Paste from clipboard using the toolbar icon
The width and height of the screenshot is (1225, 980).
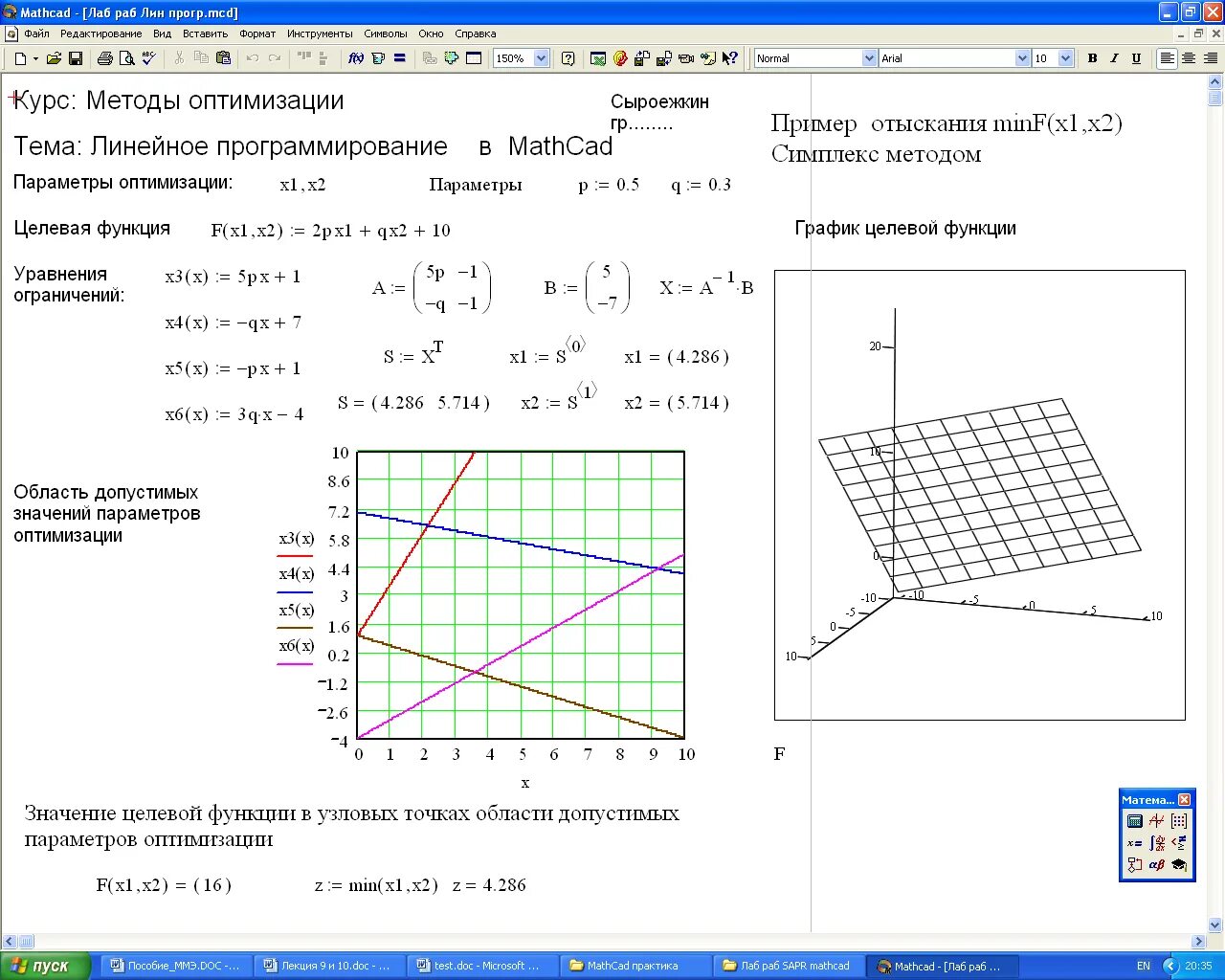click(x=224, y=58)
